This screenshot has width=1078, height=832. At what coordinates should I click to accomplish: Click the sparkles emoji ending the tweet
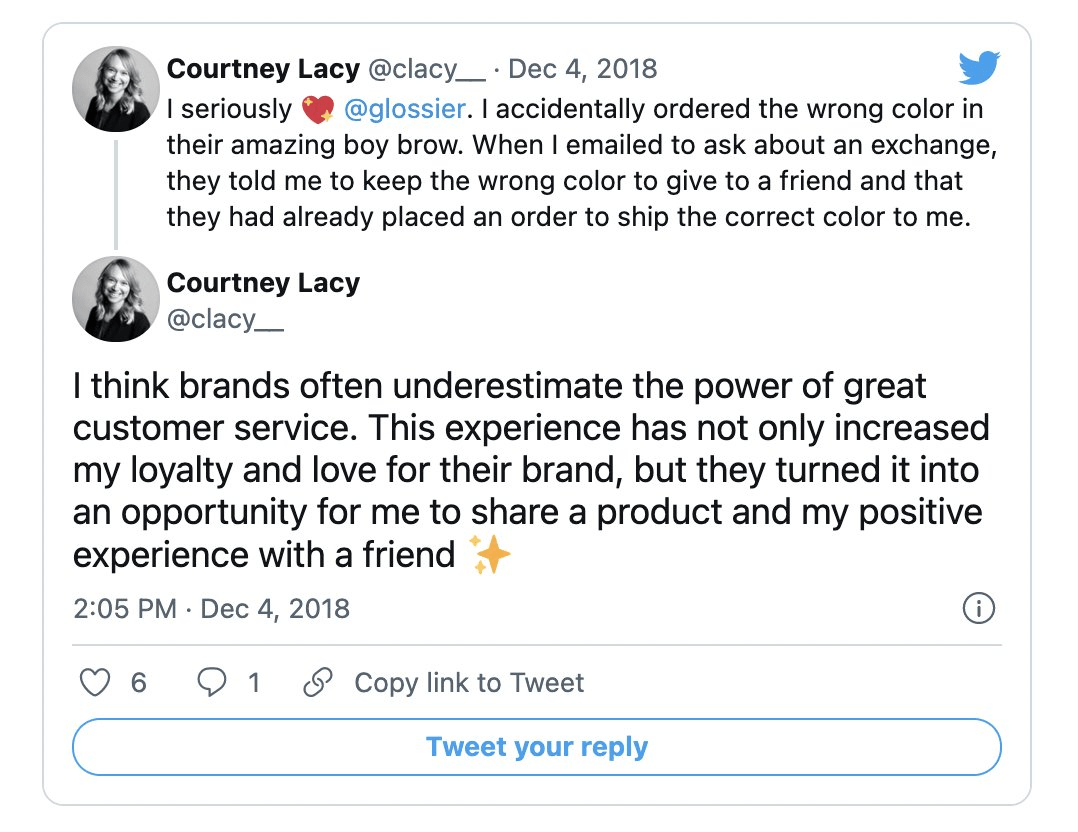point(491,554)
